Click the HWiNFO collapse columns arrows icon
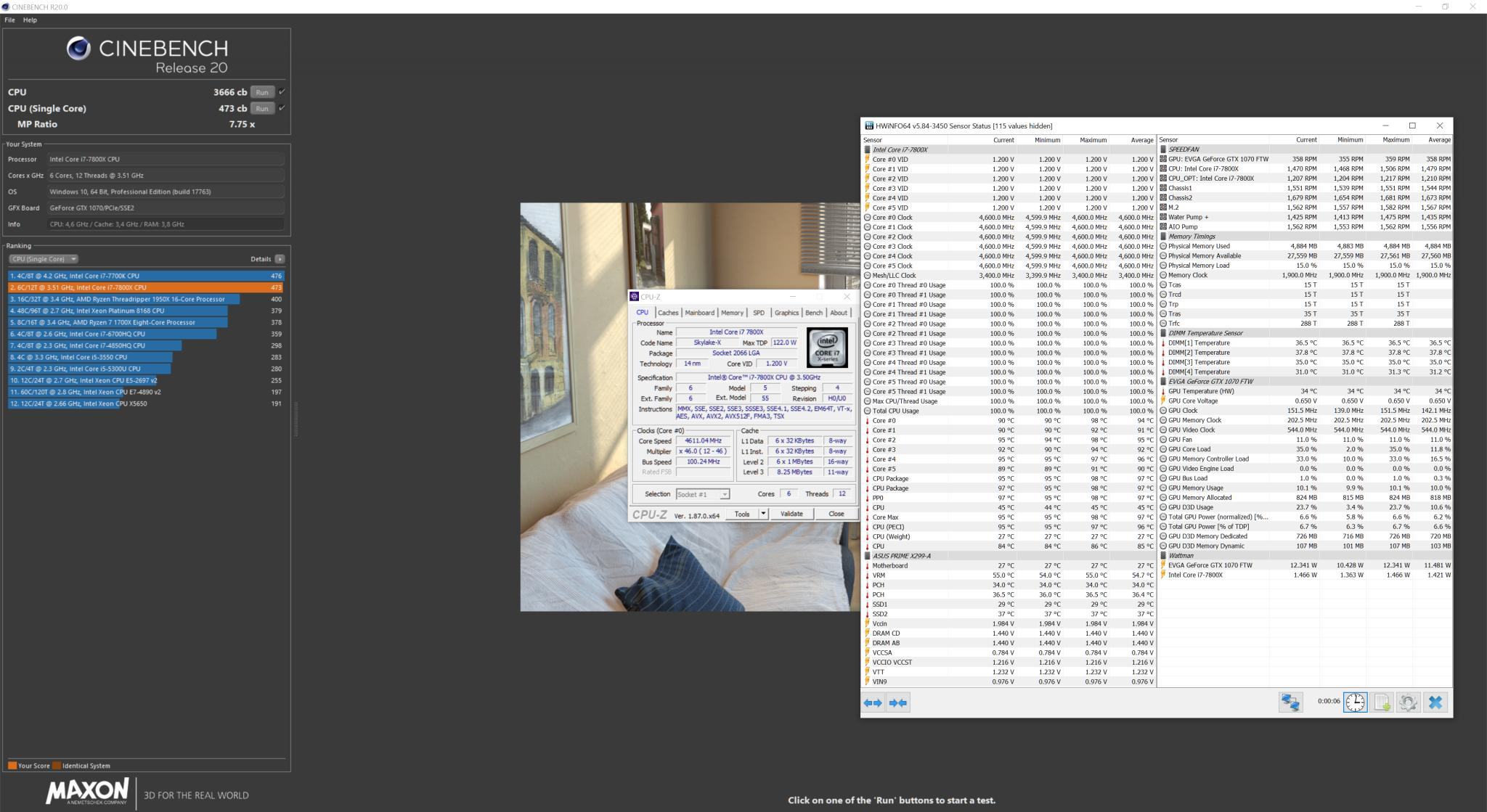 (x=898, y=702)
